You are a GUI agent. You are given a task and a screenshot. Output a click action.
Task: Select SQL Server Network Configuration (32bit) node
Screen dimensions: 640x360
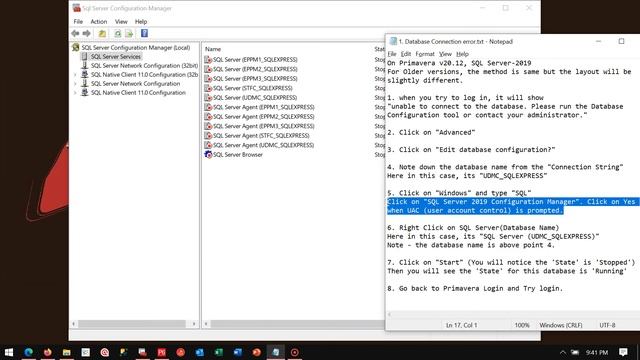(144, 65)
